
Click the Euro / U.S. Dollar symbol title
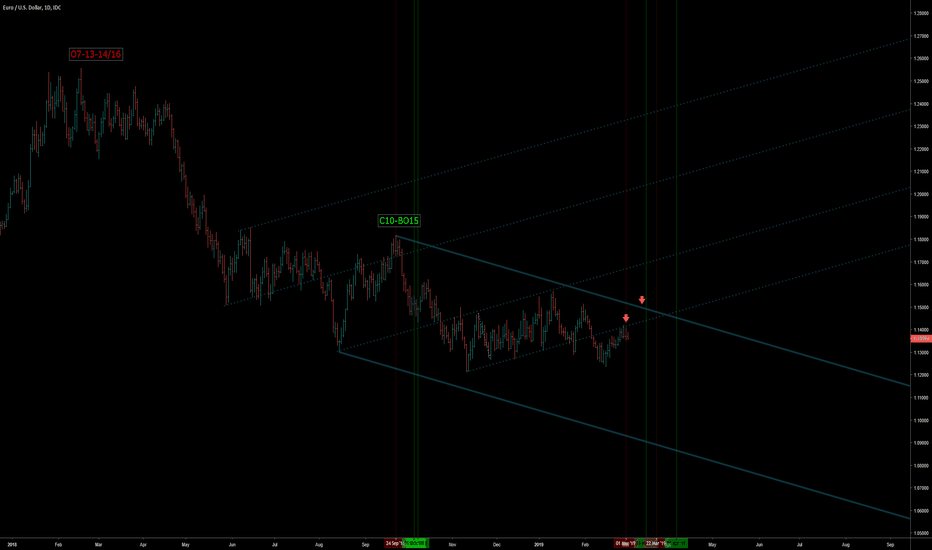(x=32, y=8)
